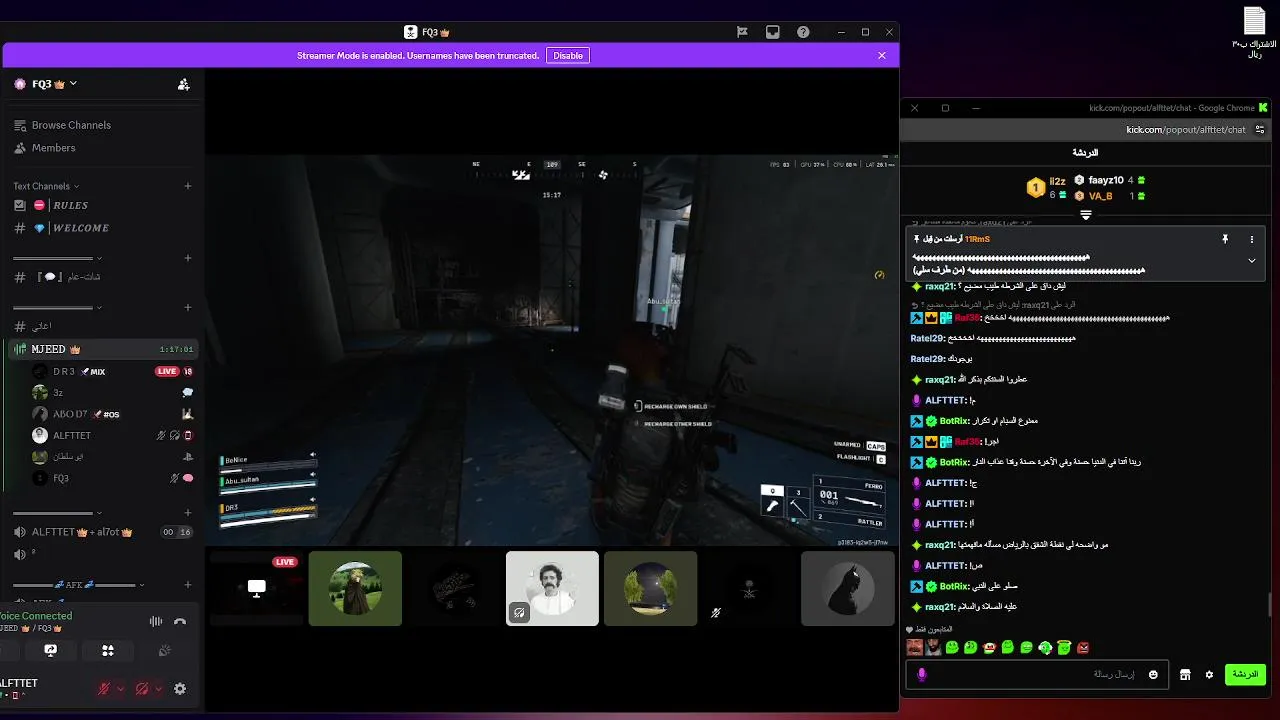Open the emoji picker in Kick chat input
The height and width of the screenshot is (720, 1280).
(1153, 675)
